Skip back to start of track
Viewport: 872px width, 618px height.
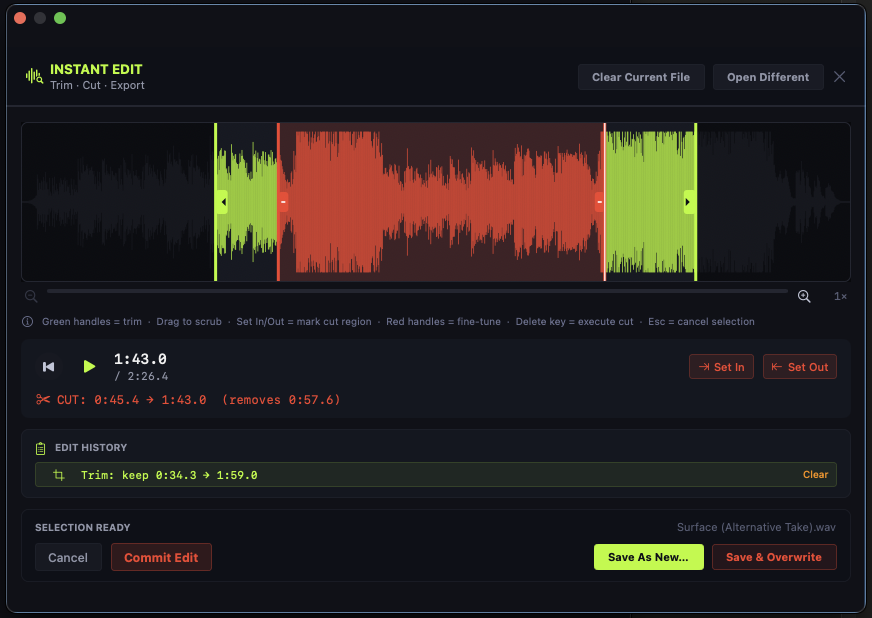(49, 367)
